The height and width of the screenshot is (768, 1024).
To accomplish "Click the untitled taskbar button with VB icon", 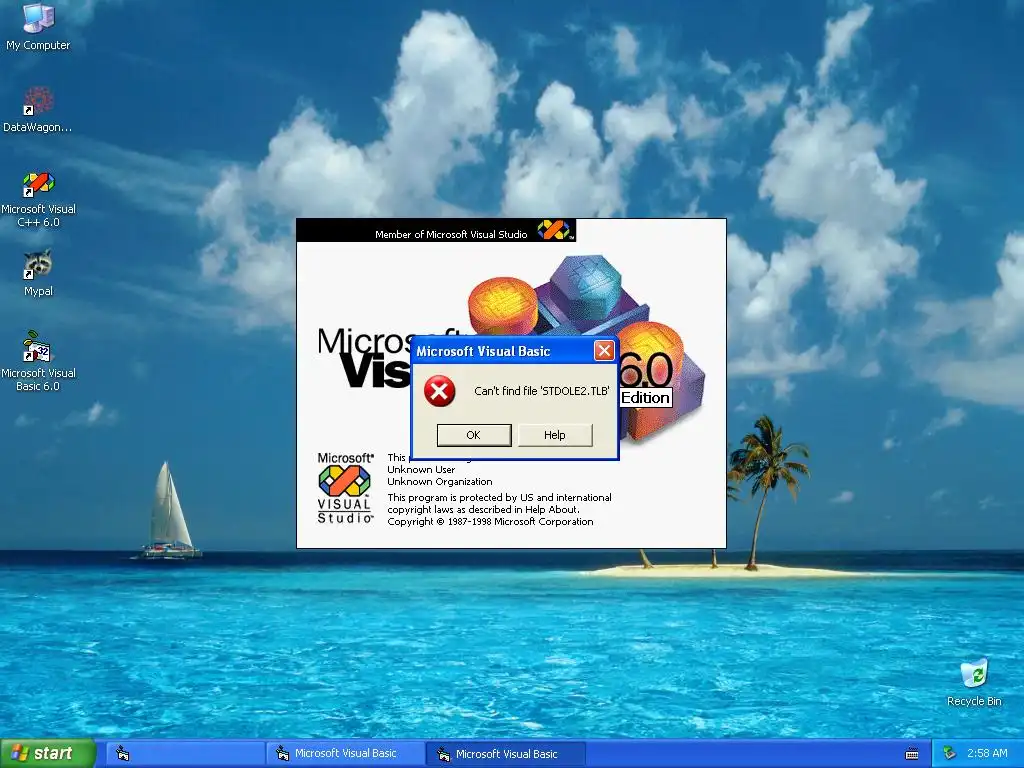I will pyautogui.click(x=185, y=754).
